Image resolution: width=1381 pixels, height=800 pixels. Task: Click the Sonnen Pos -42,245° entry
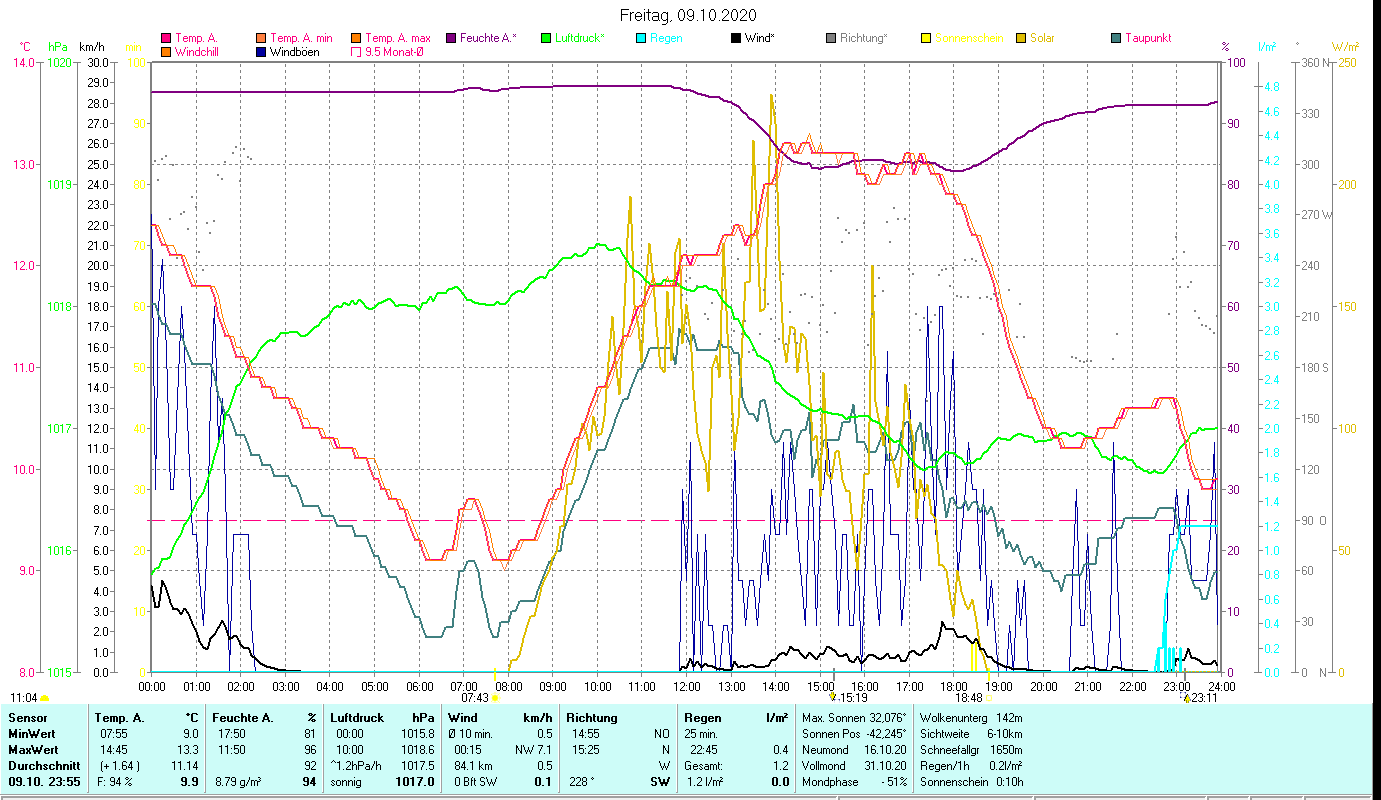click(x=854, y=734)
